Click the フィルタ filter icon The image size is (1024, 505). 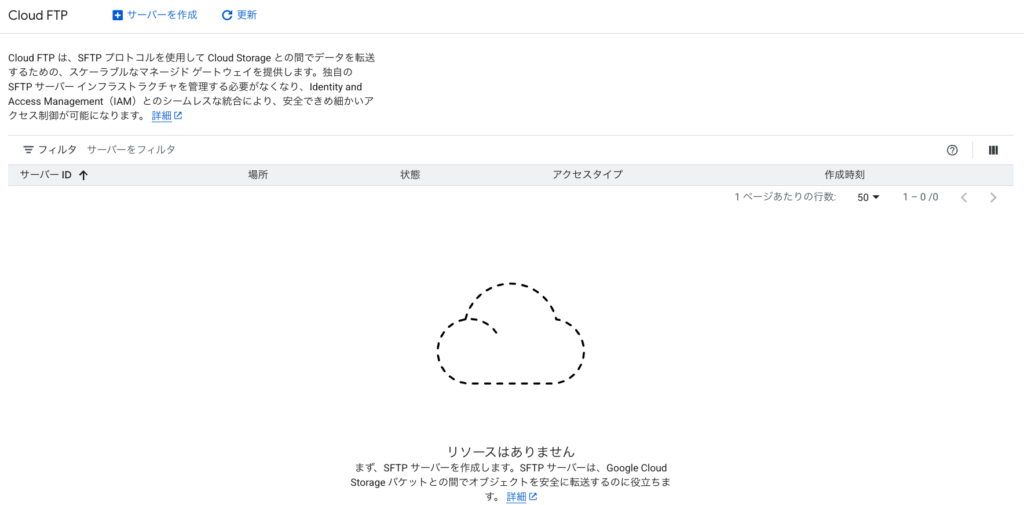tap(28, 150)
